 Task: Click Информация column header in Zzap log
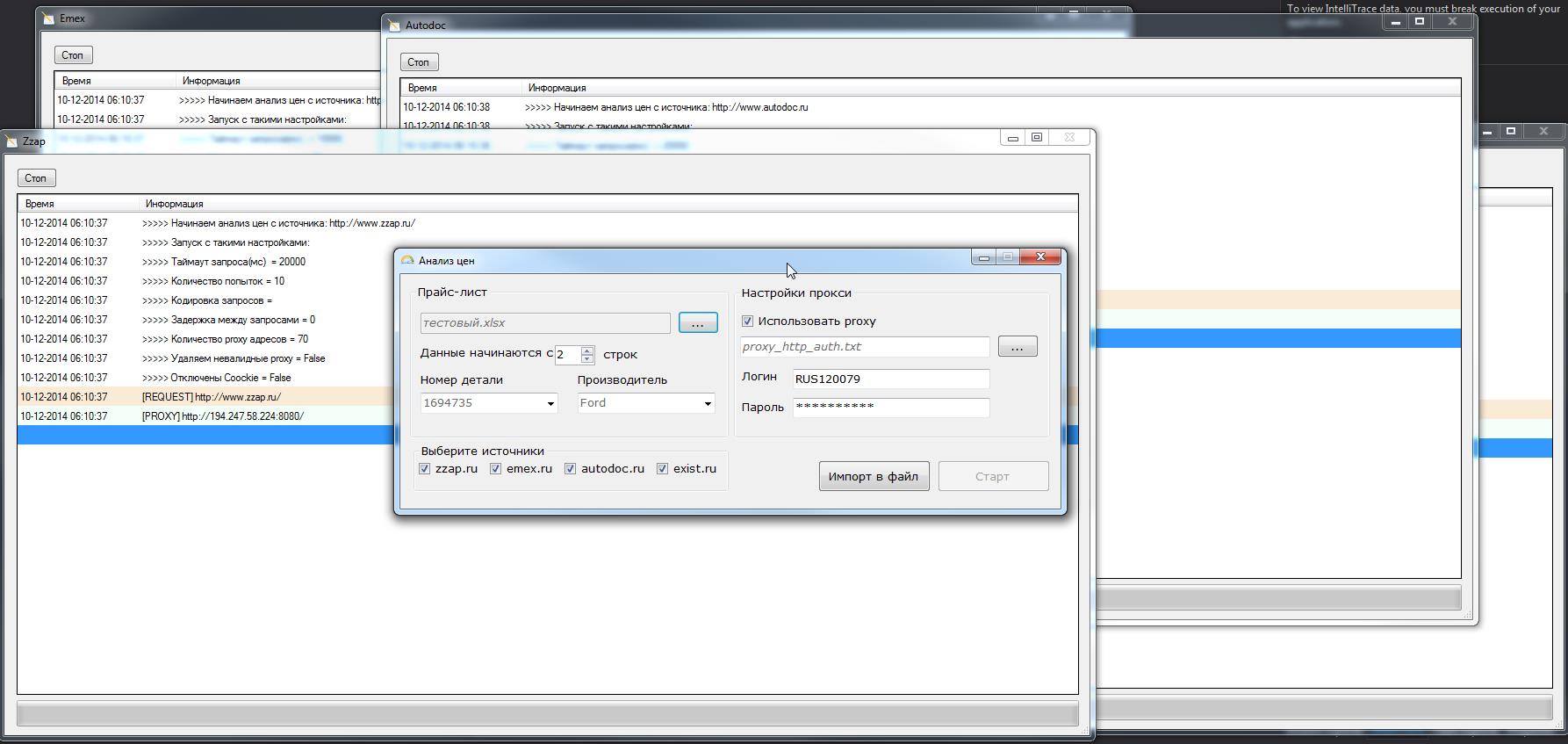pyautogui.click(x=608, y=204)
